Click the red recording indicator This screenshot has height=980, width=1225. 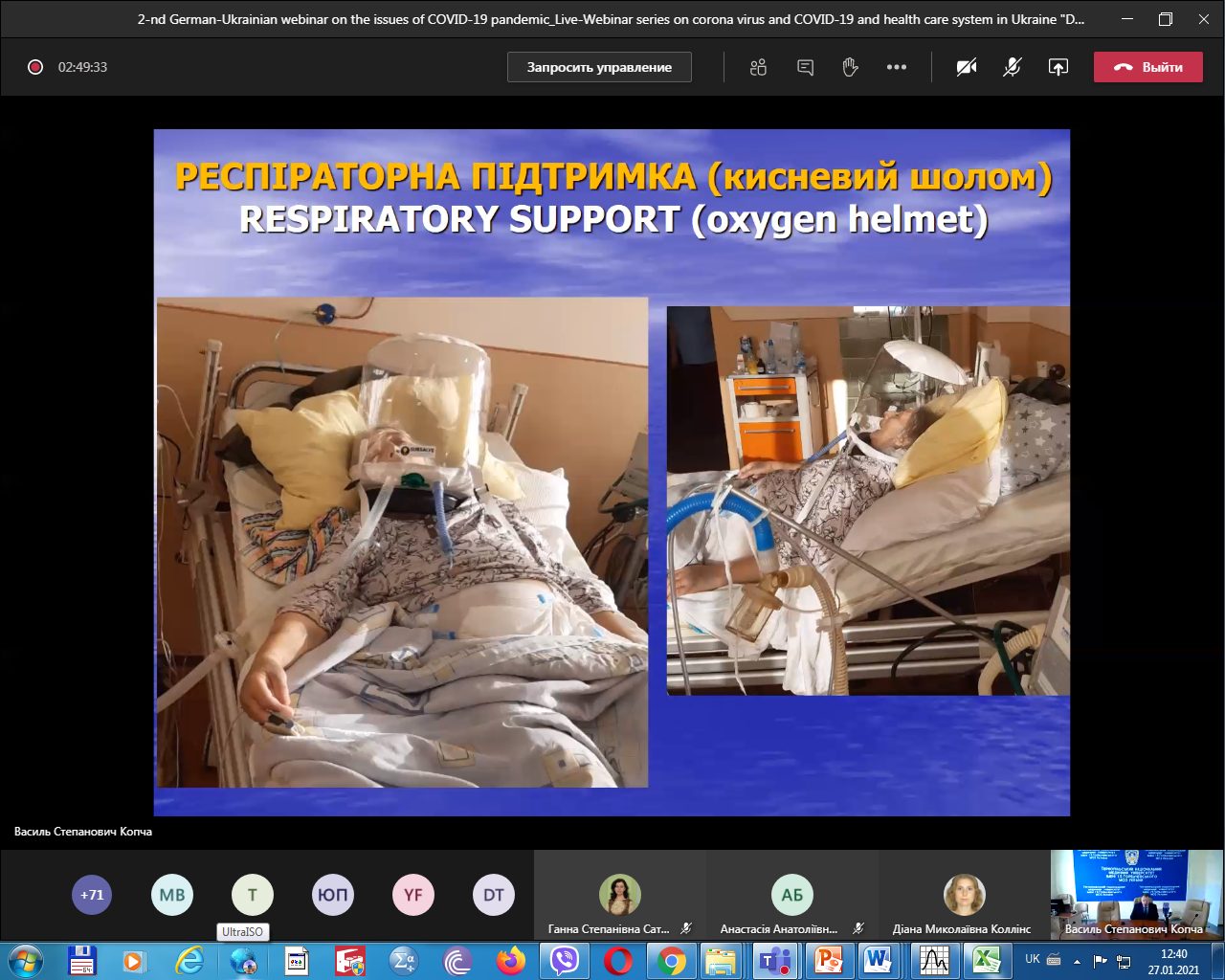tap(35, 67)
